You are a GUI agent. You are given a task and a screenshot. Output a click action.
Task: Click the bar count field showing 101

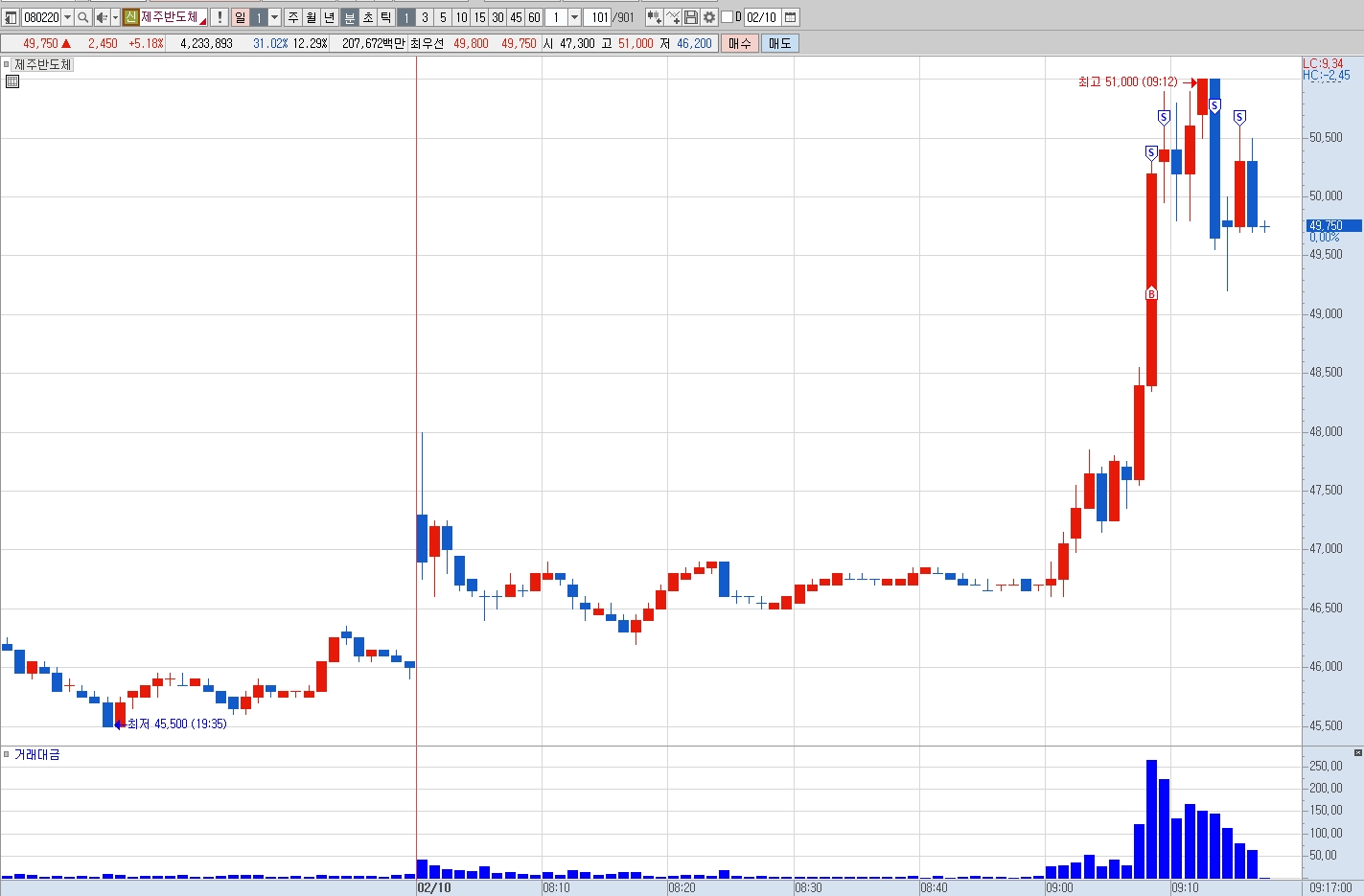tap(598, 17)
